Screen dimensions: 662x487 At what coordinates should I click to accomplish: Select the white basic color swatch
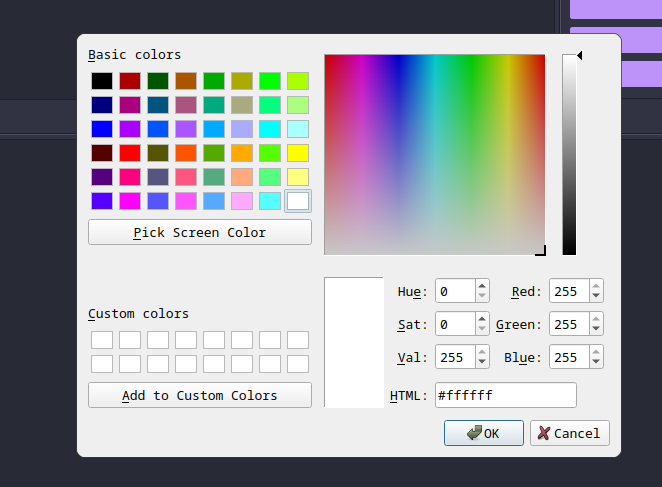pyautogui.click(x=298, y=201)
